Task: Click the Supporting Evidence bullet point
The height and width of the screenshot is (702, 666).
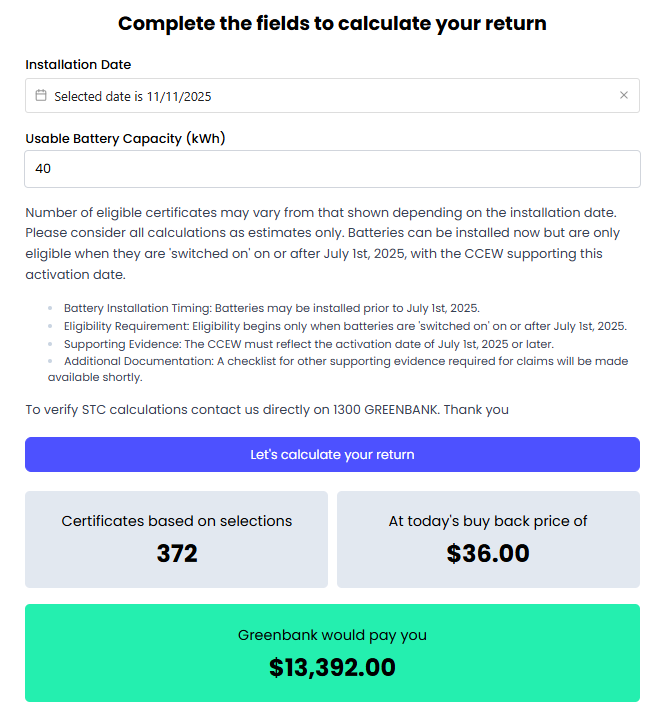Action: (308, 344)
